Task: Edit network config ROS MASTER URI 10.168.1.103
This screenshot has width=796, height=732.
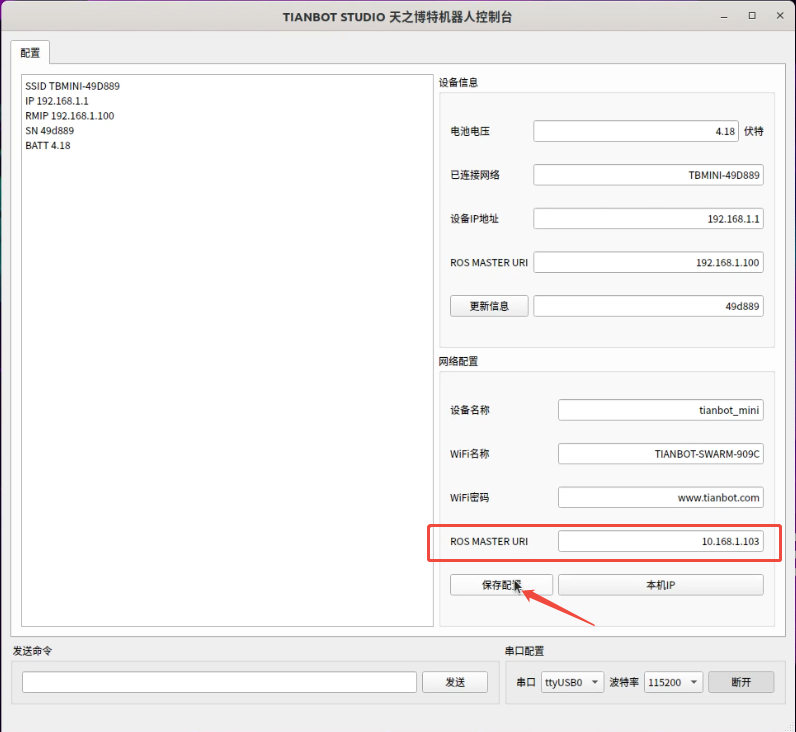Action: pyautogui.click(x=660, y=541)
